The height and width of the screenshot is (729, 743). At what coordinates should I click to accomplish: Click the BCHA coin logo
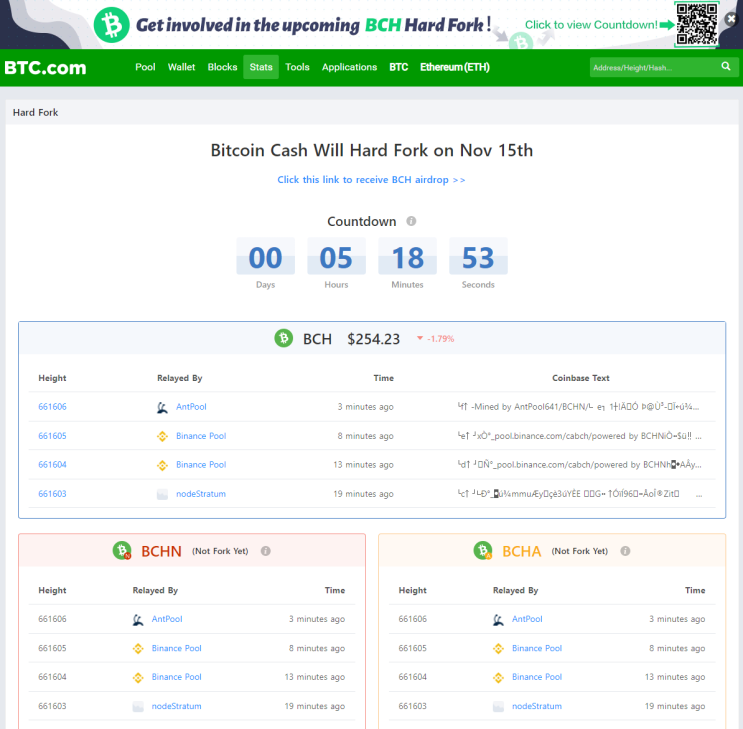coord(483,550)
